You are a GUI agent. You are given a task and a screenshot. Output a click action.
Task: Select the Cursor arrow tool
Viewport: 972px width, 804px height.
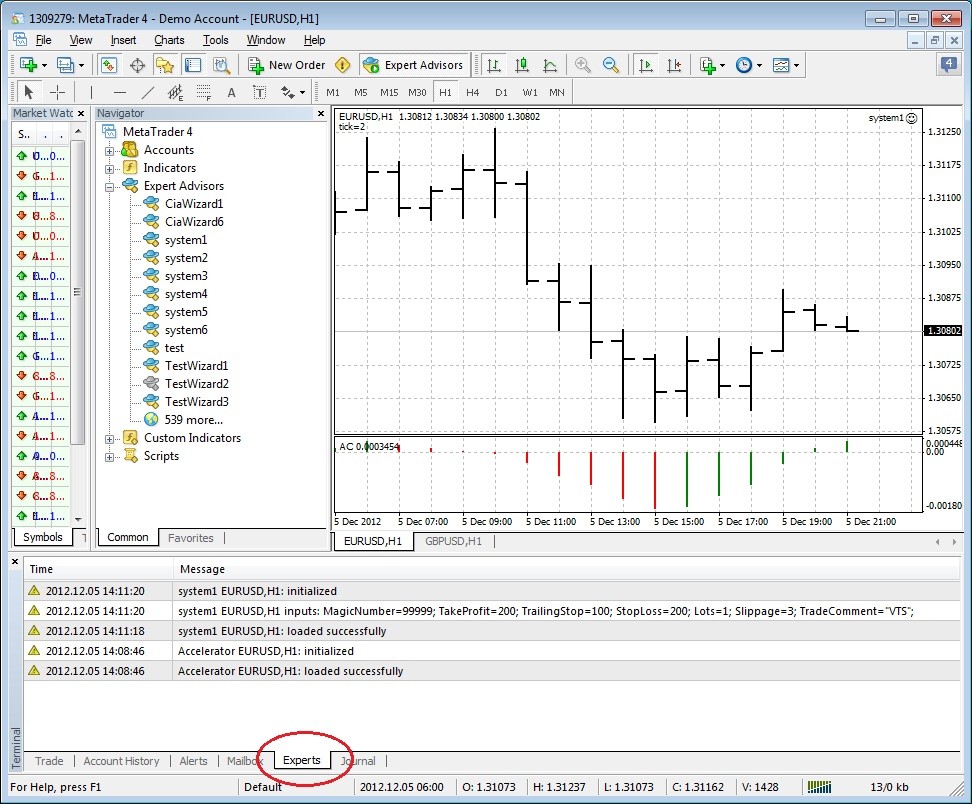click(28, 92)
